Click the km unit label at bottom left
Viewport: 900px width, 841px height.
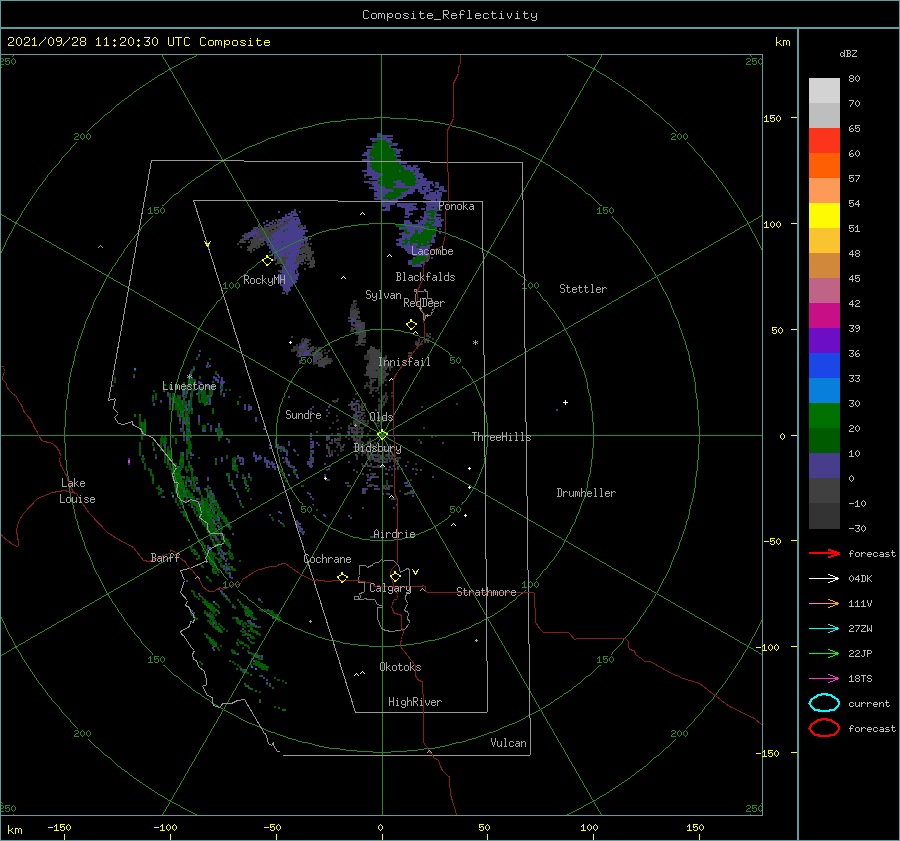coord(14,830)
